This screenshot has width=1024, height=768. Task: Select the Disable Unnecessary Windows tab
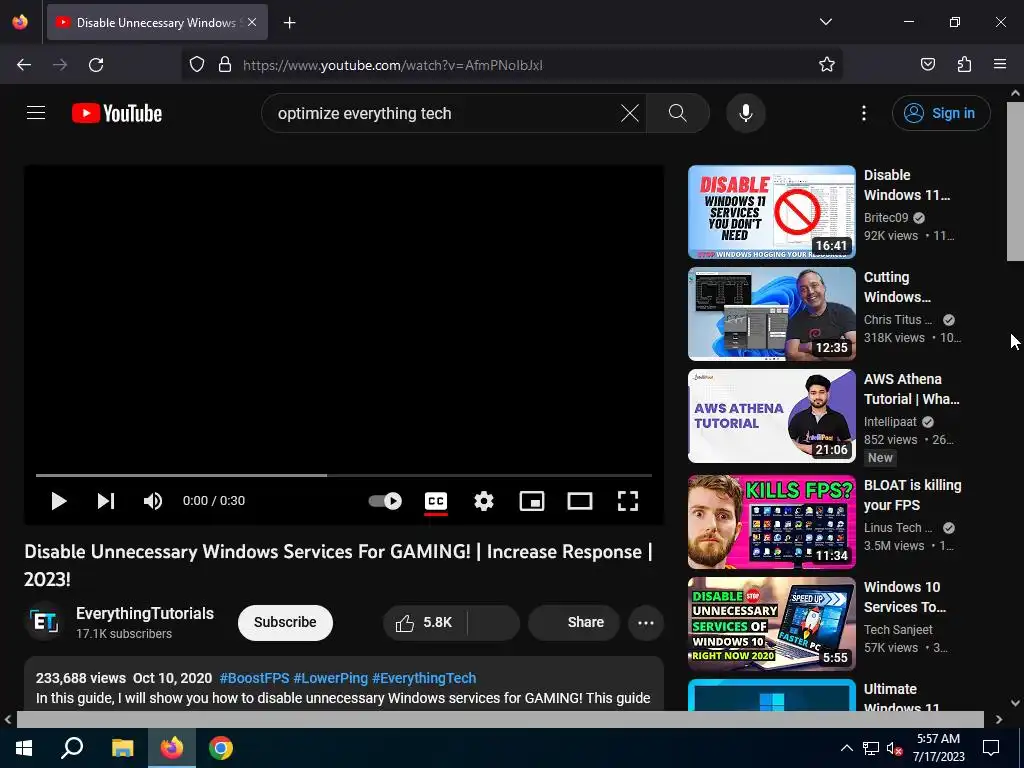157,22
